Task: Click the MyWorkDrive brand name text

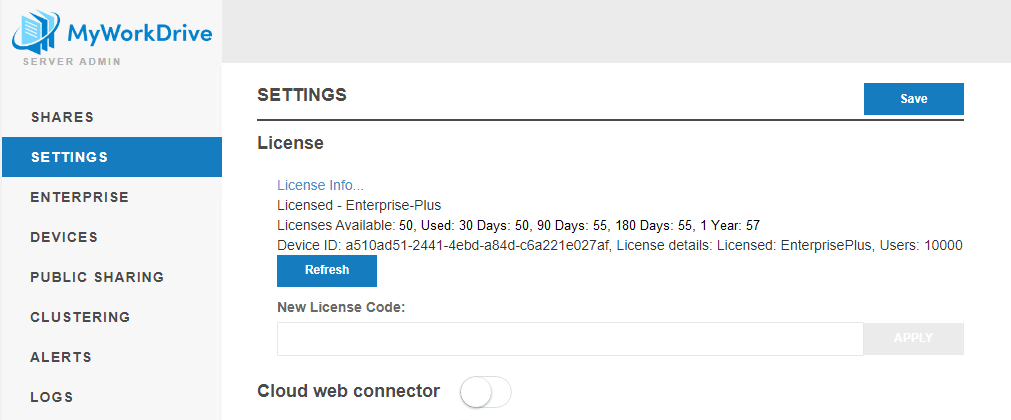Action: 139,34
